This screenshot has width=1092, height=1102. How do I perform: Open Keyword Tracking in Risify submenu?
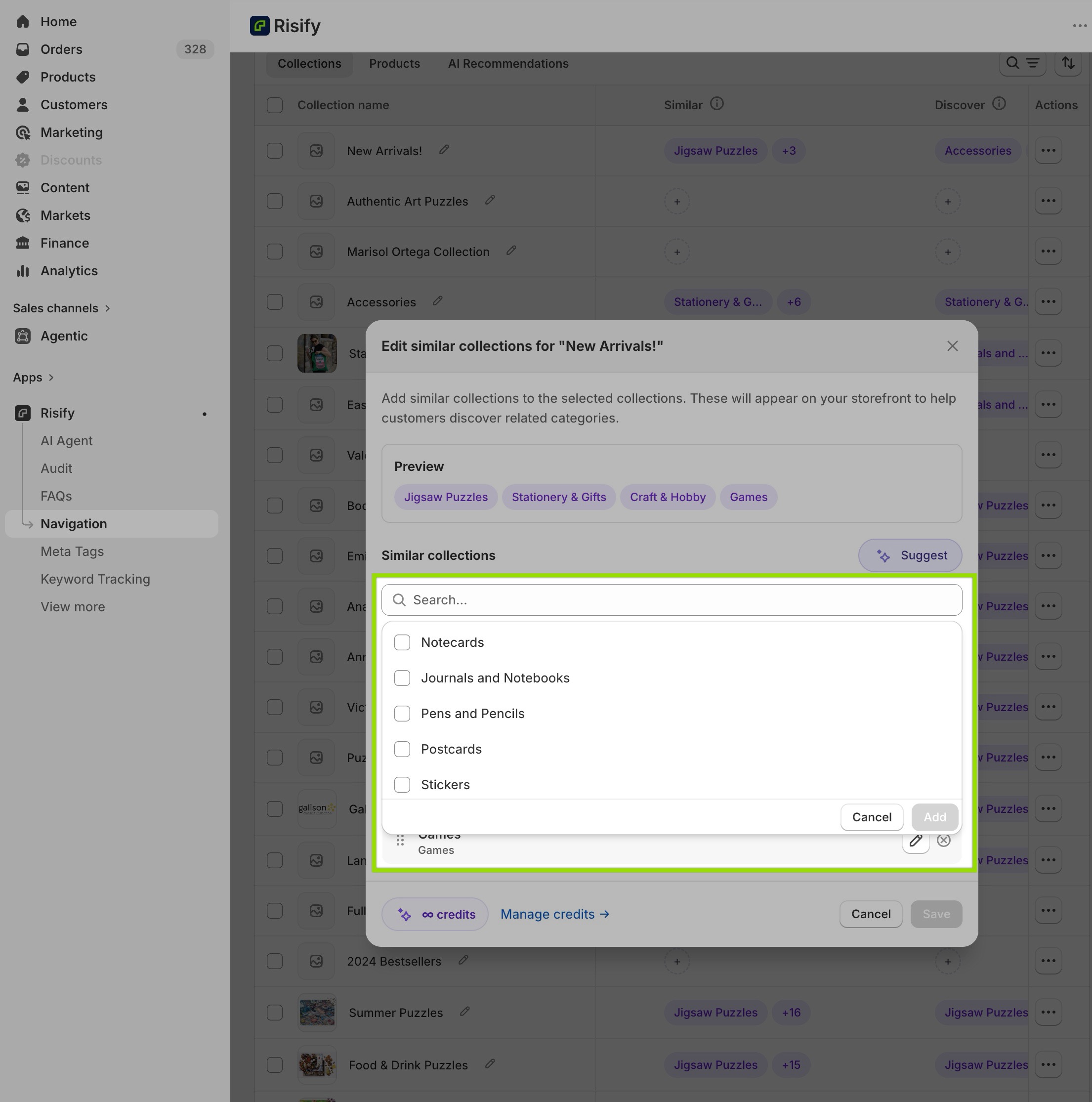click(x=95, y=579)
